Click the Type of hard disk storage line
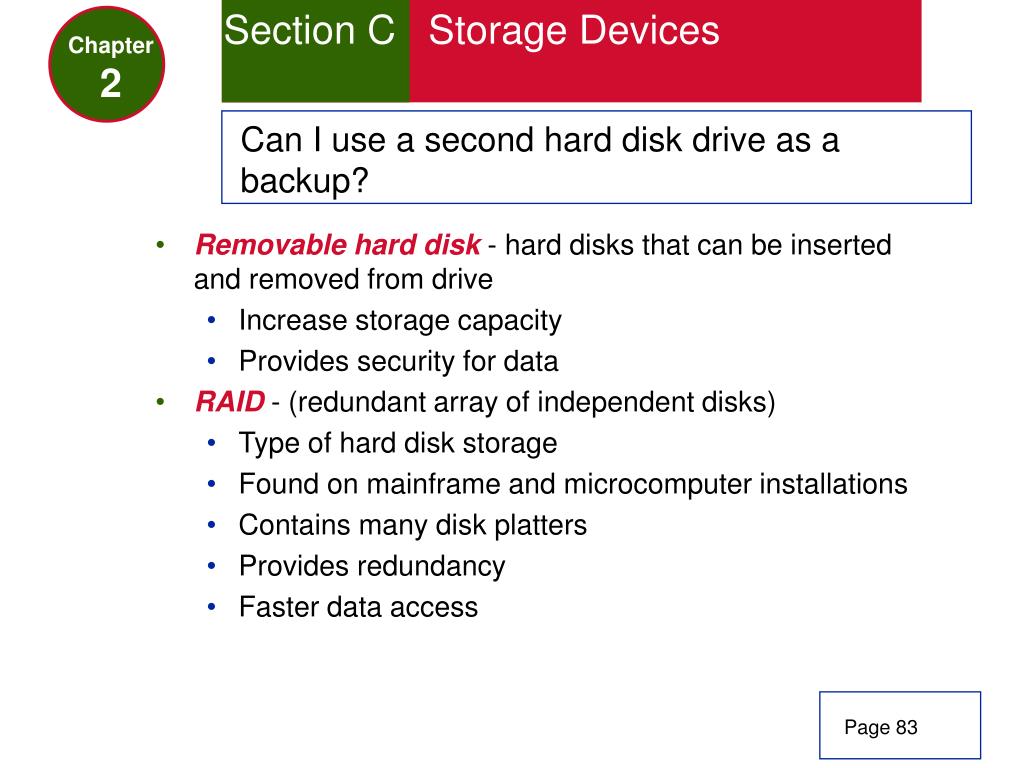The height and width of the screenshot is (768, 1024). pos(398,443)
